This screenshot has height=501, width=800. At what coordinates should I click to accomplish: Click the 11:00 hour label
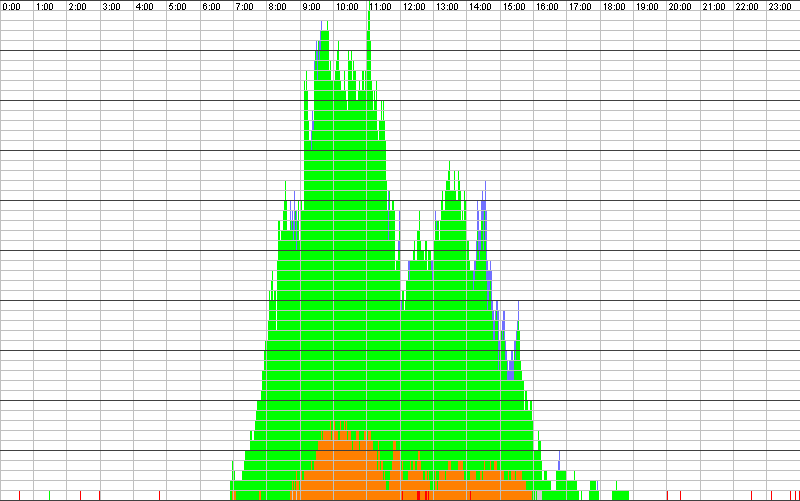click(x=380, y=7)
